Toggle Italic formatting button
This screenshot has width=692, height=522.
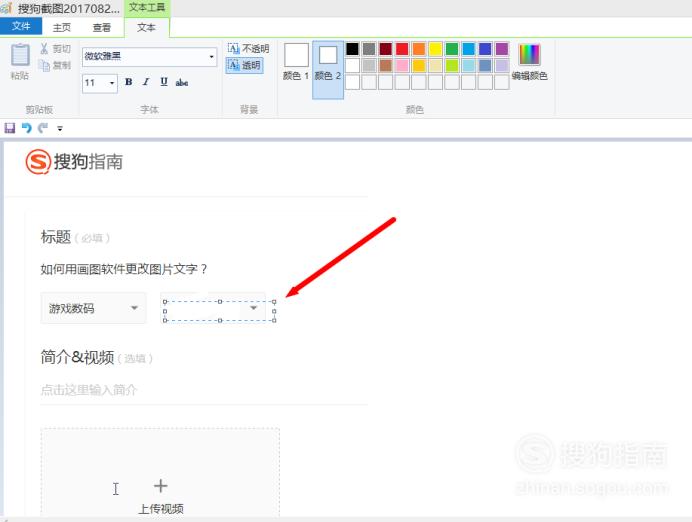point(146,82)
